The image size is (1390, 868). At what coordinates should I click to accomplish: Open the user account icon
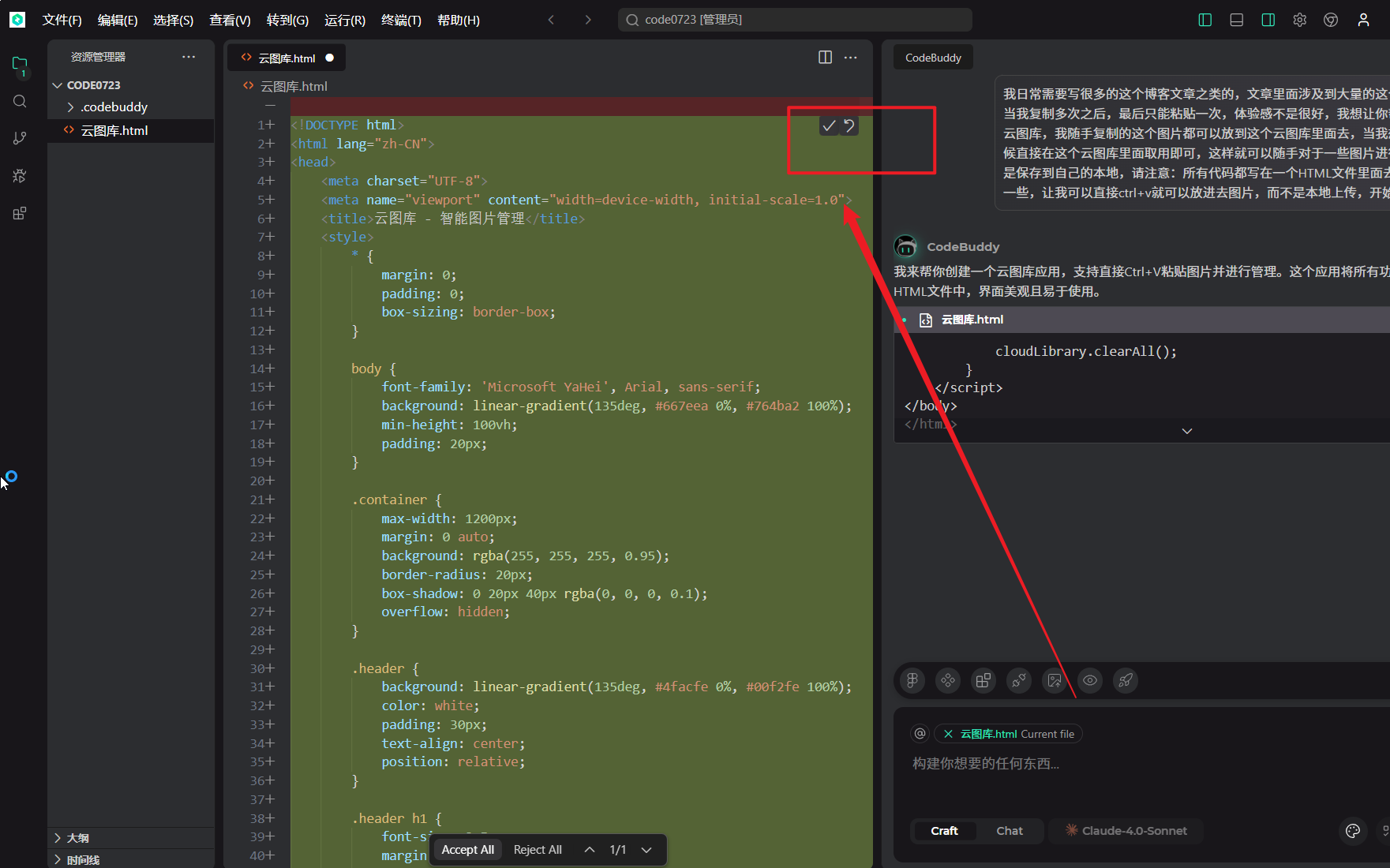pos(1363,20)
